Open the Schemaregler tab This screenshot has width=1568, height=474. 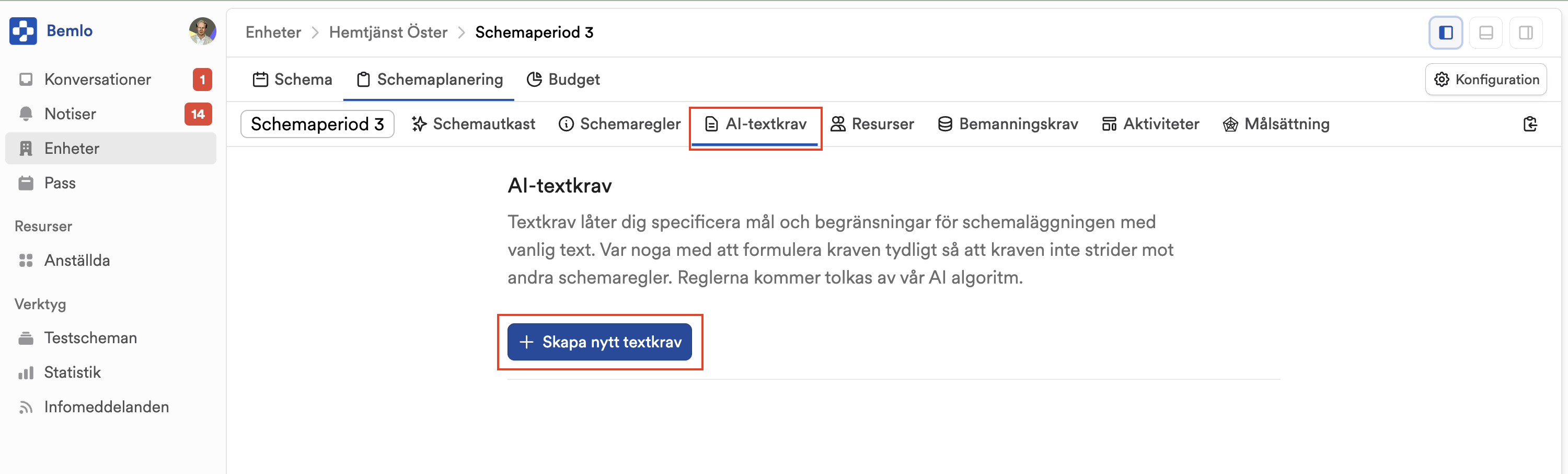619,123
